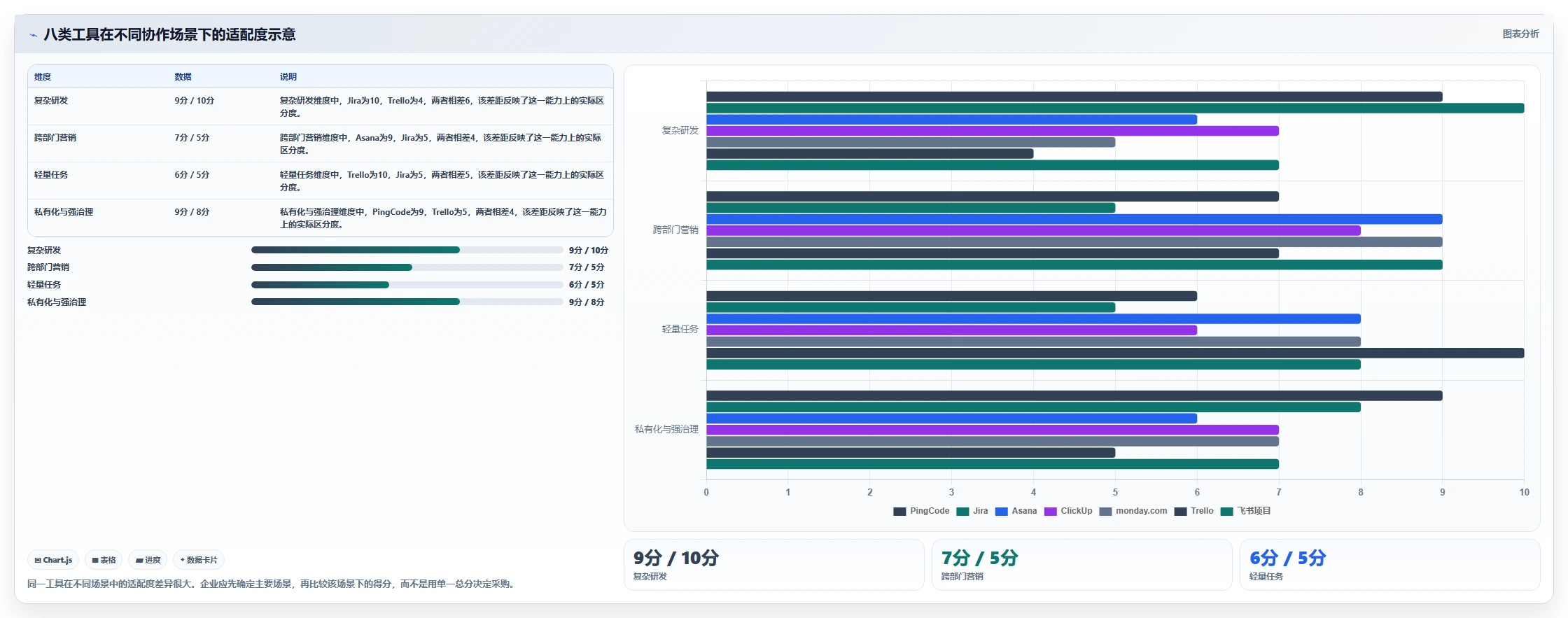Click the description mentioning PingCode为9
Viewport: 1568px width, 618px height.
tap(443, 218)
